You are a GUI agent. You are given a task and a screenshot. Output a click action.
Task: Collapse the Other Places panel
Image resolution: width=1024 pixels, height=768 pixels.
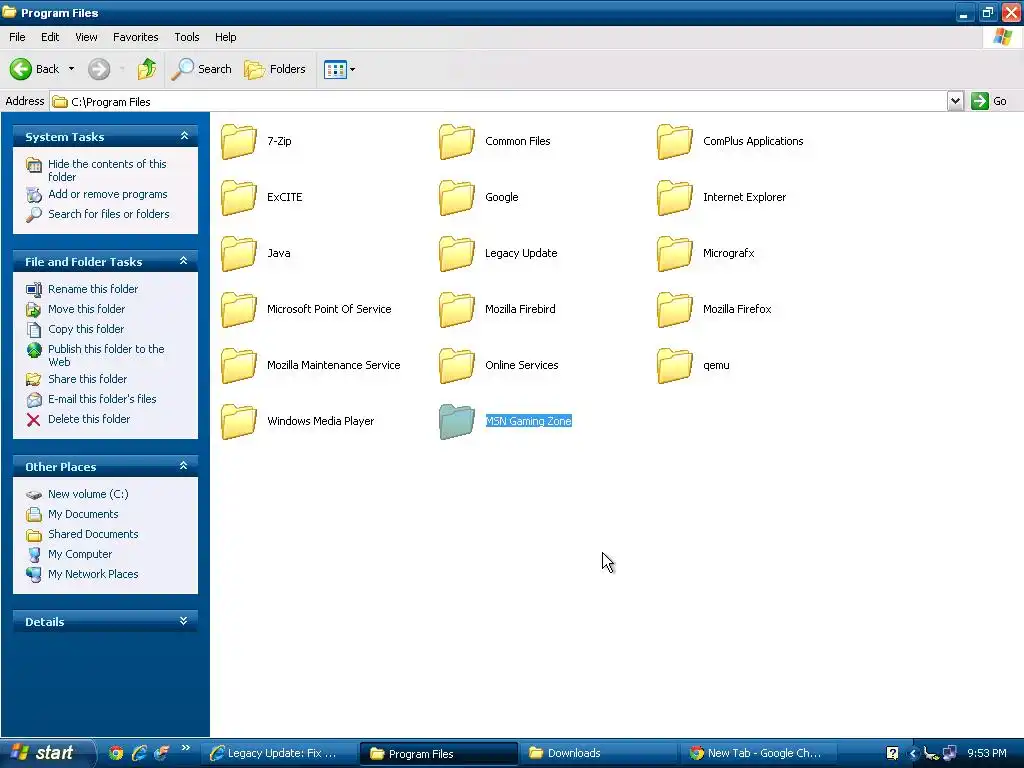pos(184,466)
